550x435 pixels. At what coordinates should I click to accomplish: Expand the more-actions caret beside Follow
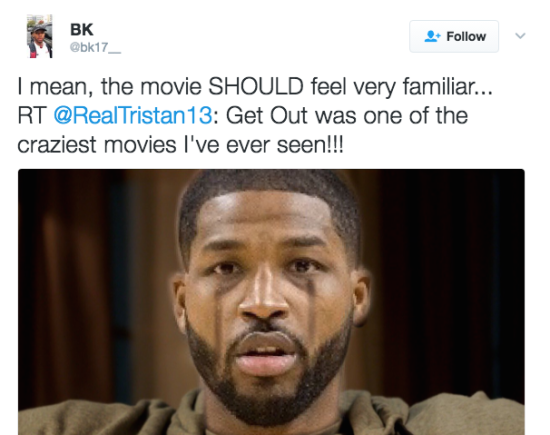point(520,35)
